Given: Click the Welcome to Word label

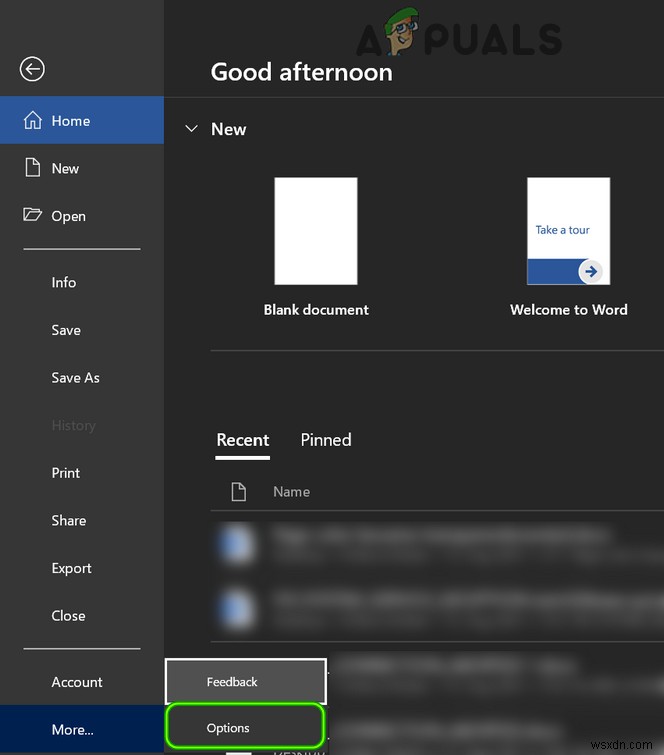Looking at the screenshot, I should (569, 310).
